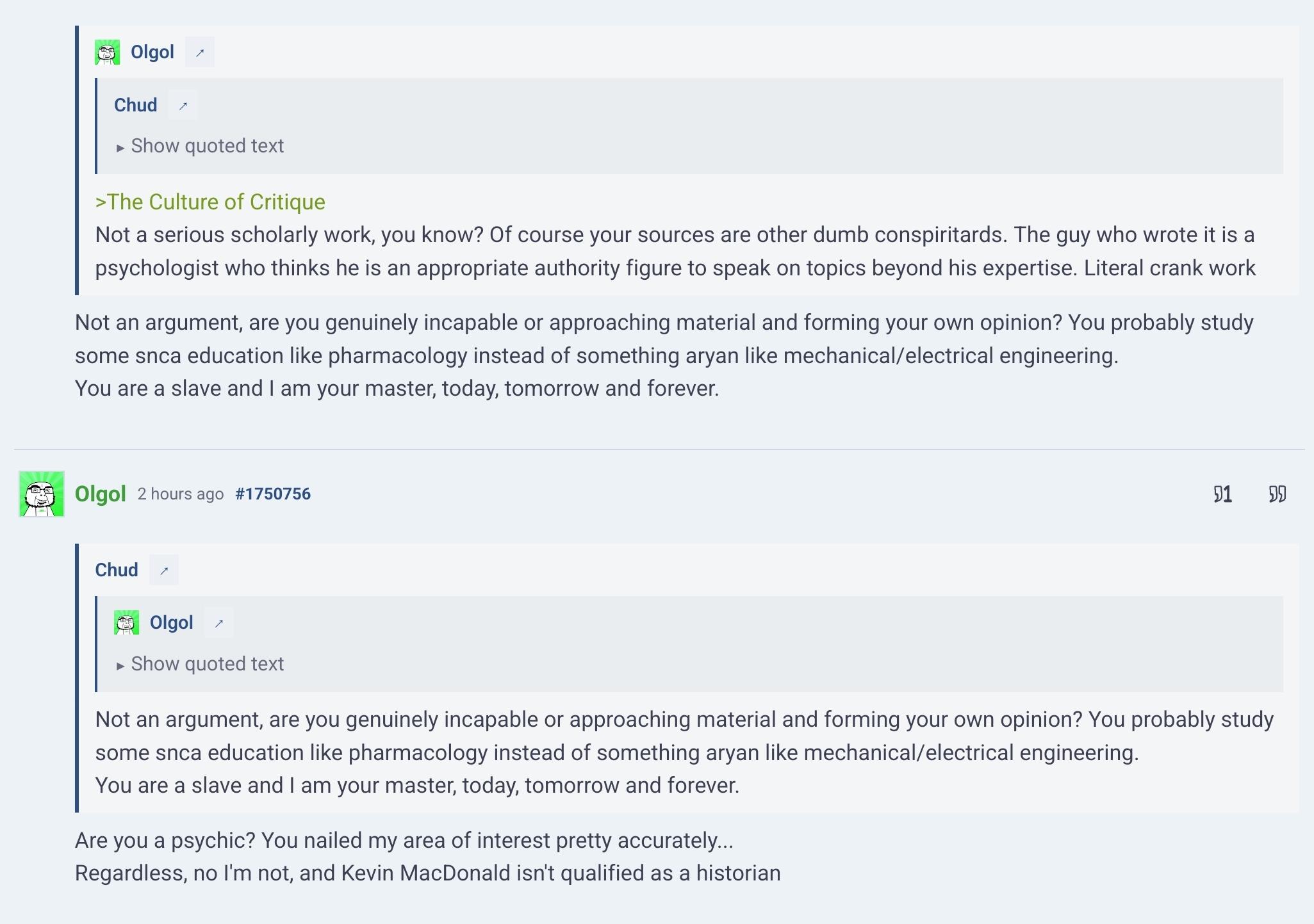
Task: Open the post permalink #1750756
Action: point(273,494)
